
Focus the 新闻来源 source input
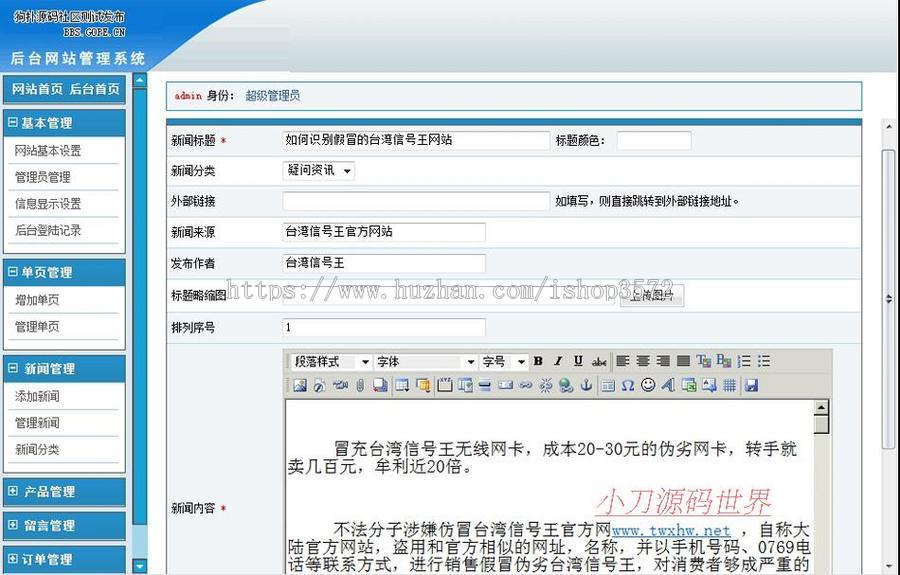384,232
